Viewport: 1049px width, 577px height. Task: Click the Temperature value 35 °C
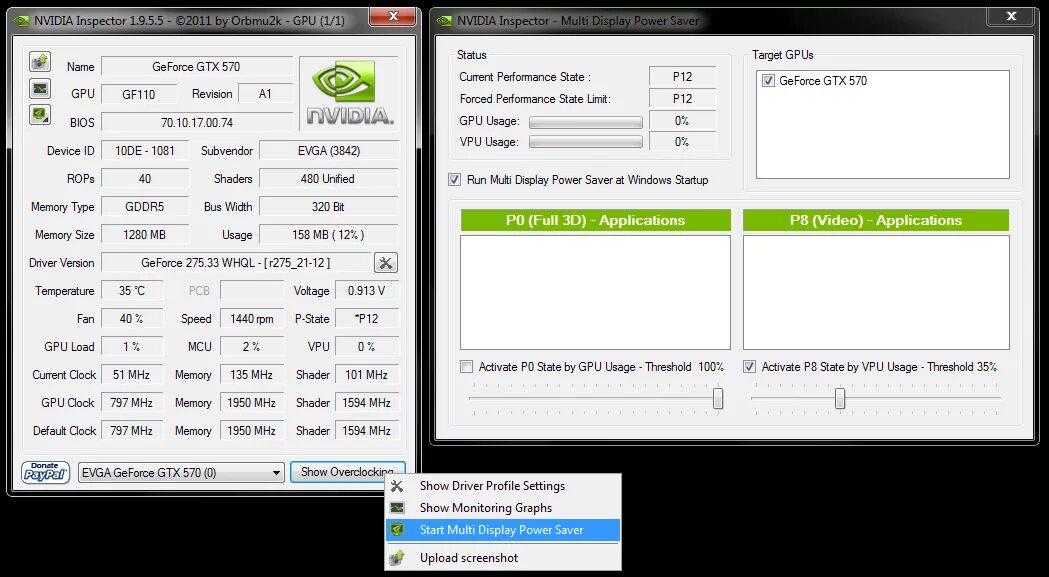click(132, 291)
